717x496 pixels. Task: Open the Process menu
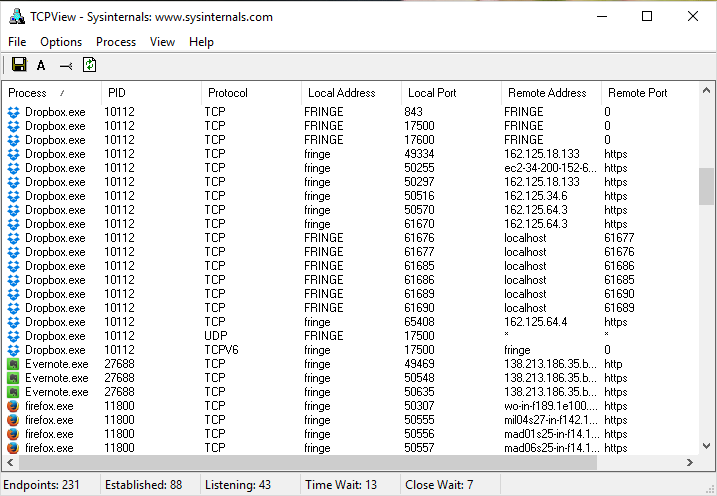(x=116, y=42)
